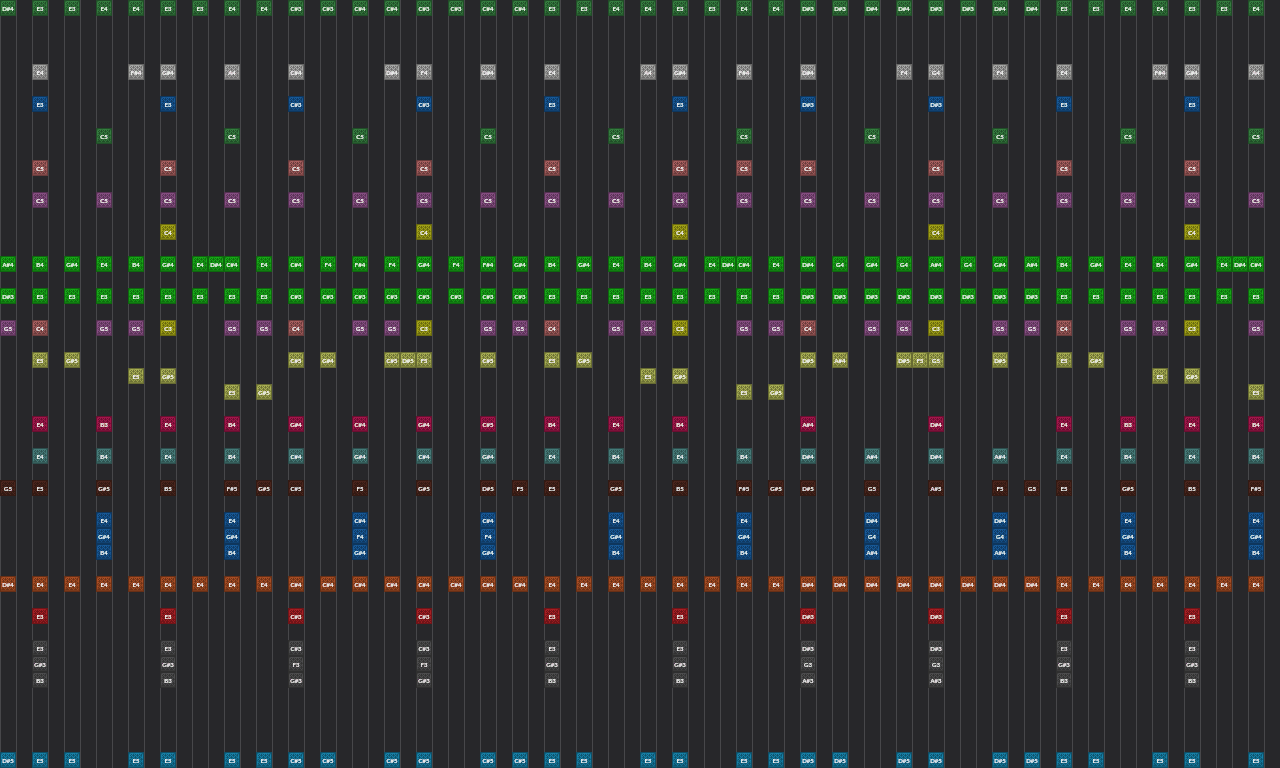Click the teal B4 note block

pos(103,456)
